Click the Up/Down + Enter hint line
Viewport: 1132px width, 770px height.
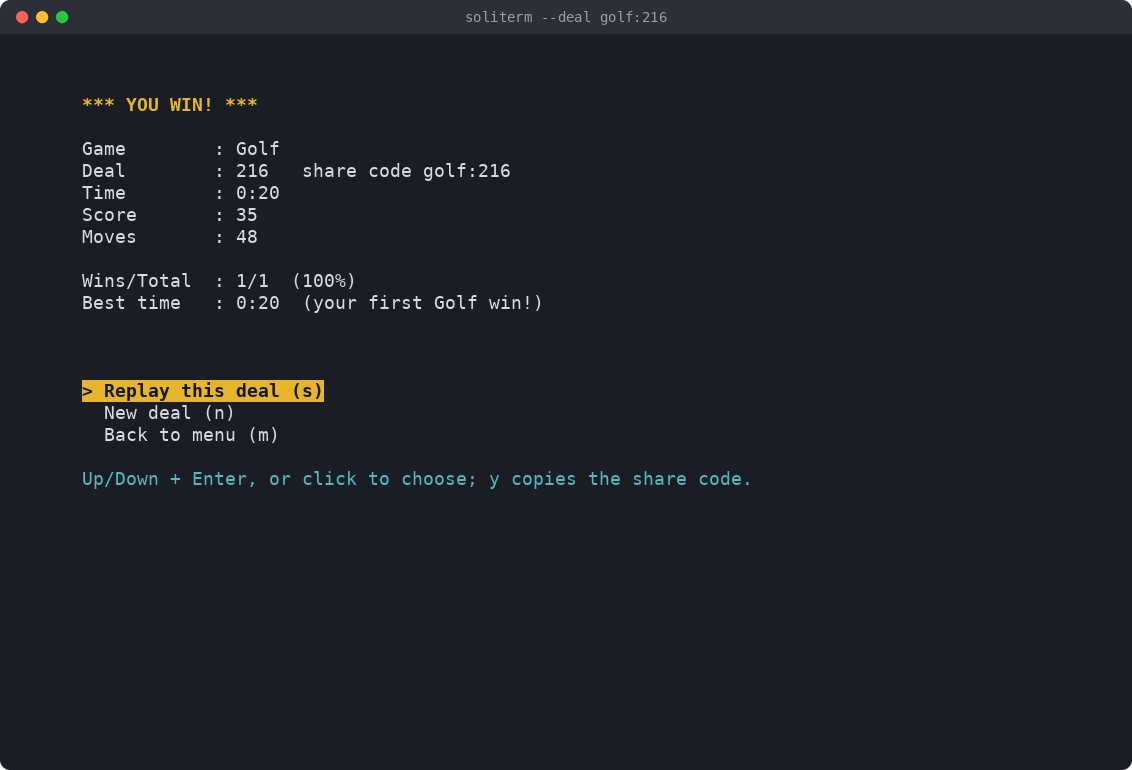click(417, 478)
